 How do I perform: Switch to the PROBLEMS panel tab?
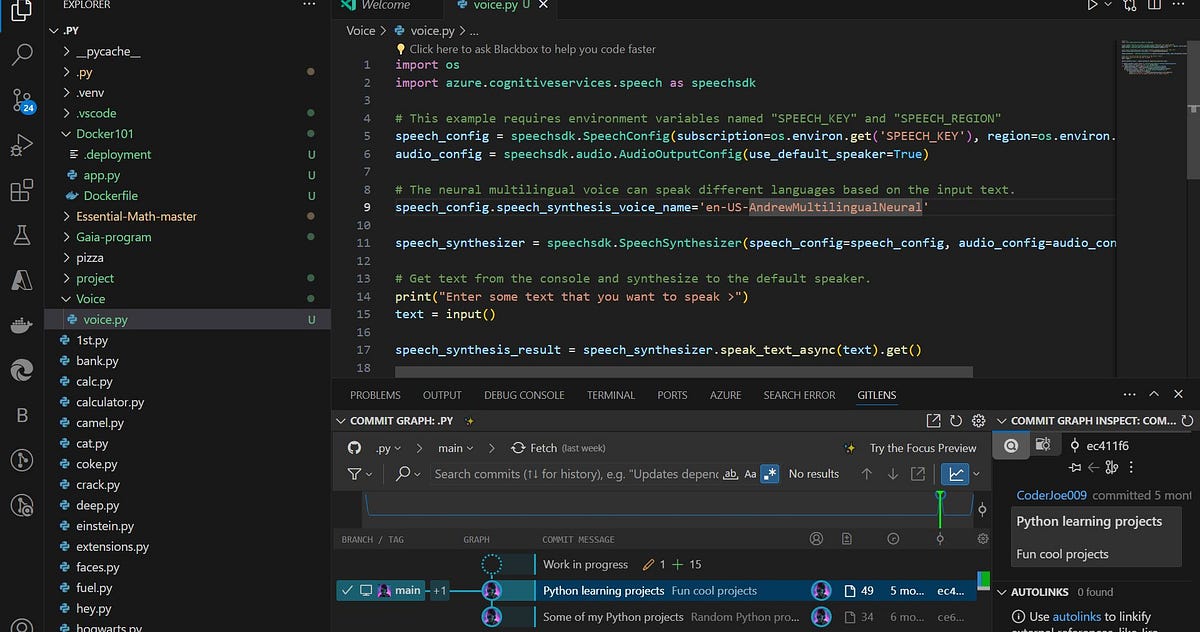pyautogui.click(x=375, y=395)
